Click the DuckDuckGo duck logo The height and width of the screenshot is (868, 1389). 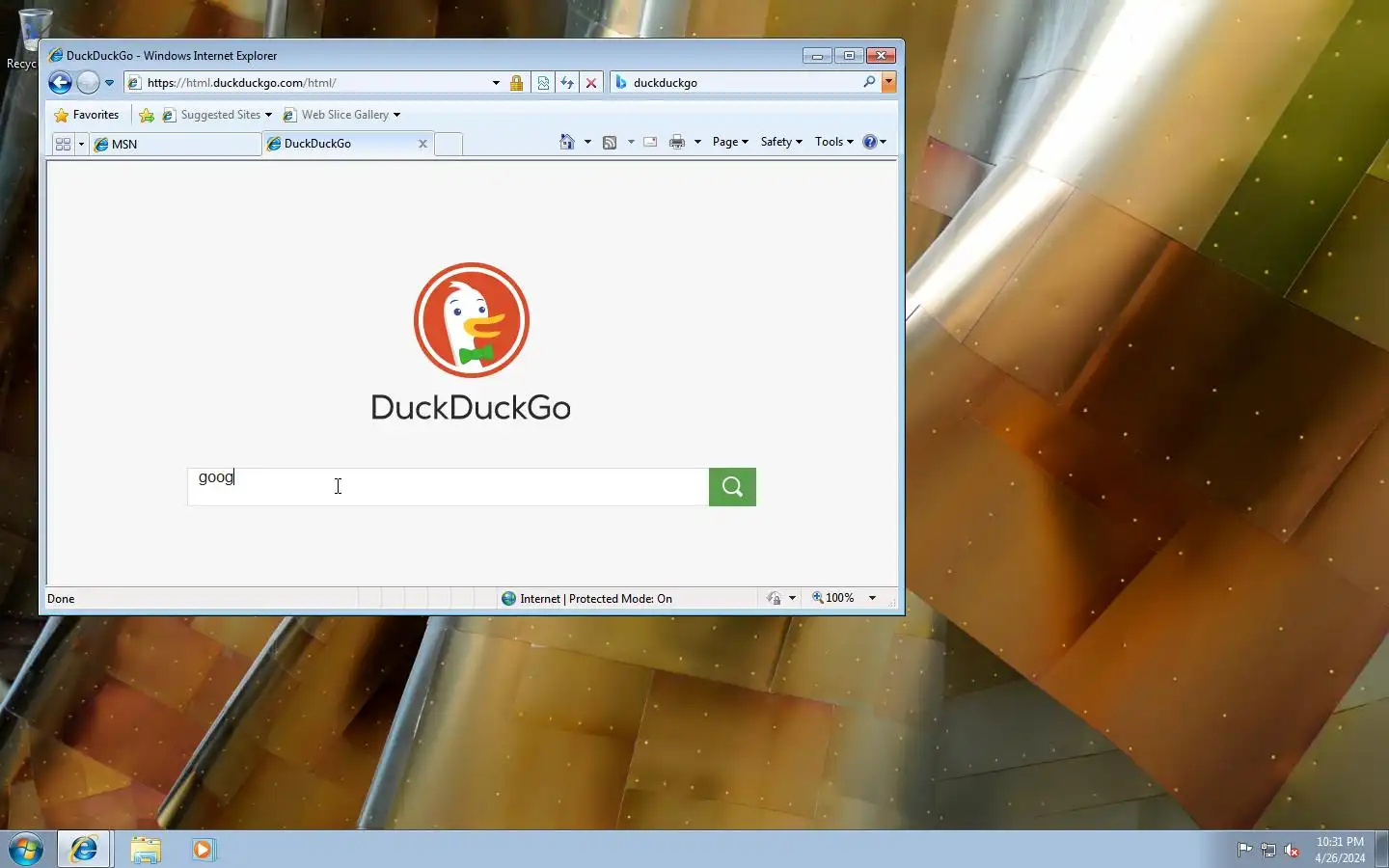472,320
